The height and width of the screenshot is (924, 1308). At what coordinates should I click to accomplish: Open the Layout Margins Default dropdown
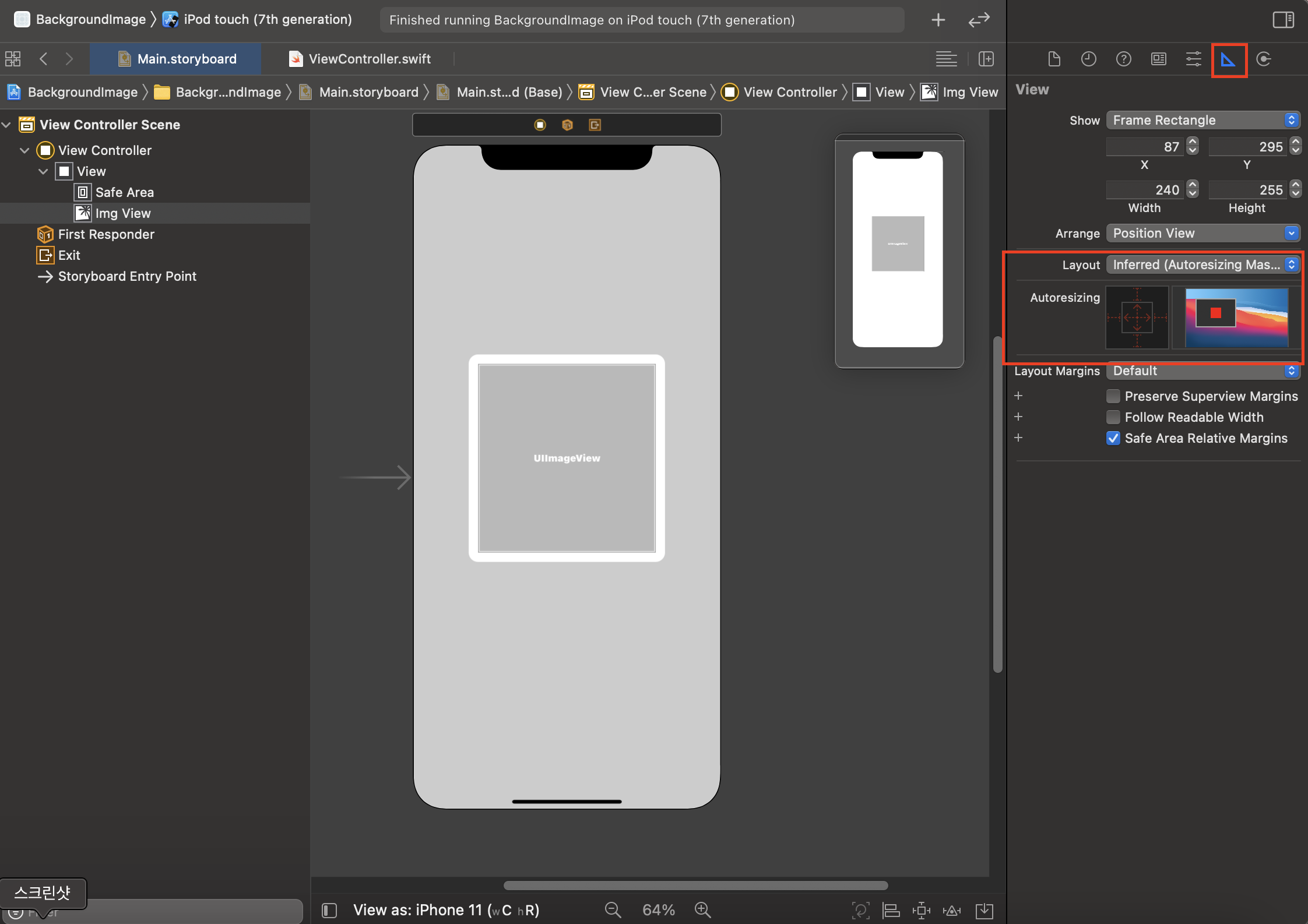(x=1202, y=371)
